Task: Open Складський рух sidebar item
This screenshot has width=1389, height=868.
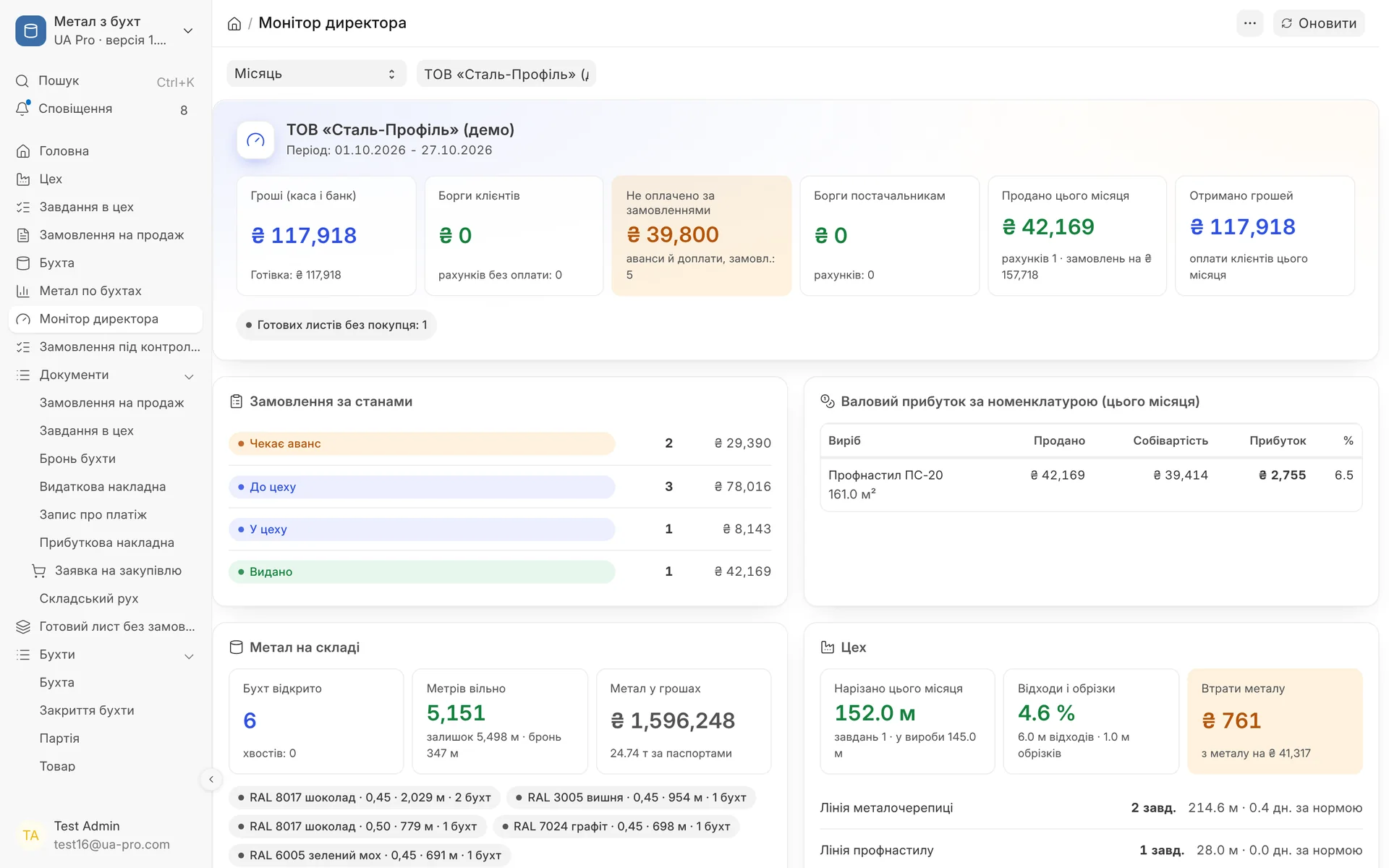Action: pos(89,599)
